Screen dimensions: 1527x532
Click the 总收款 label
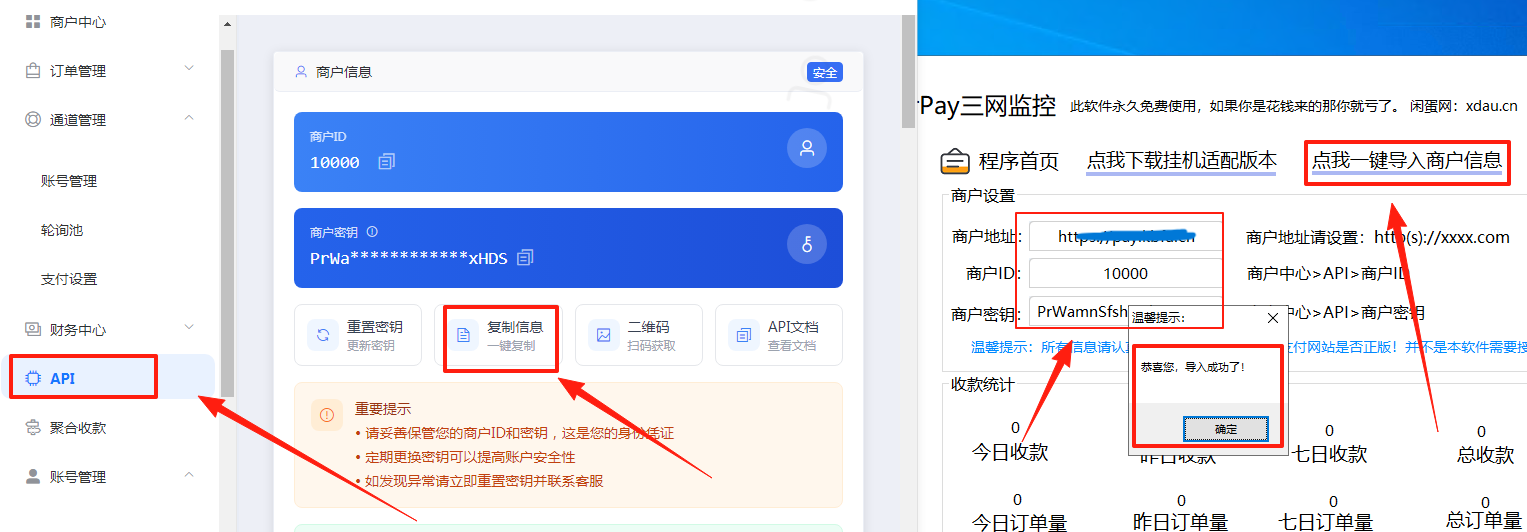click(x=1485, y=455)
